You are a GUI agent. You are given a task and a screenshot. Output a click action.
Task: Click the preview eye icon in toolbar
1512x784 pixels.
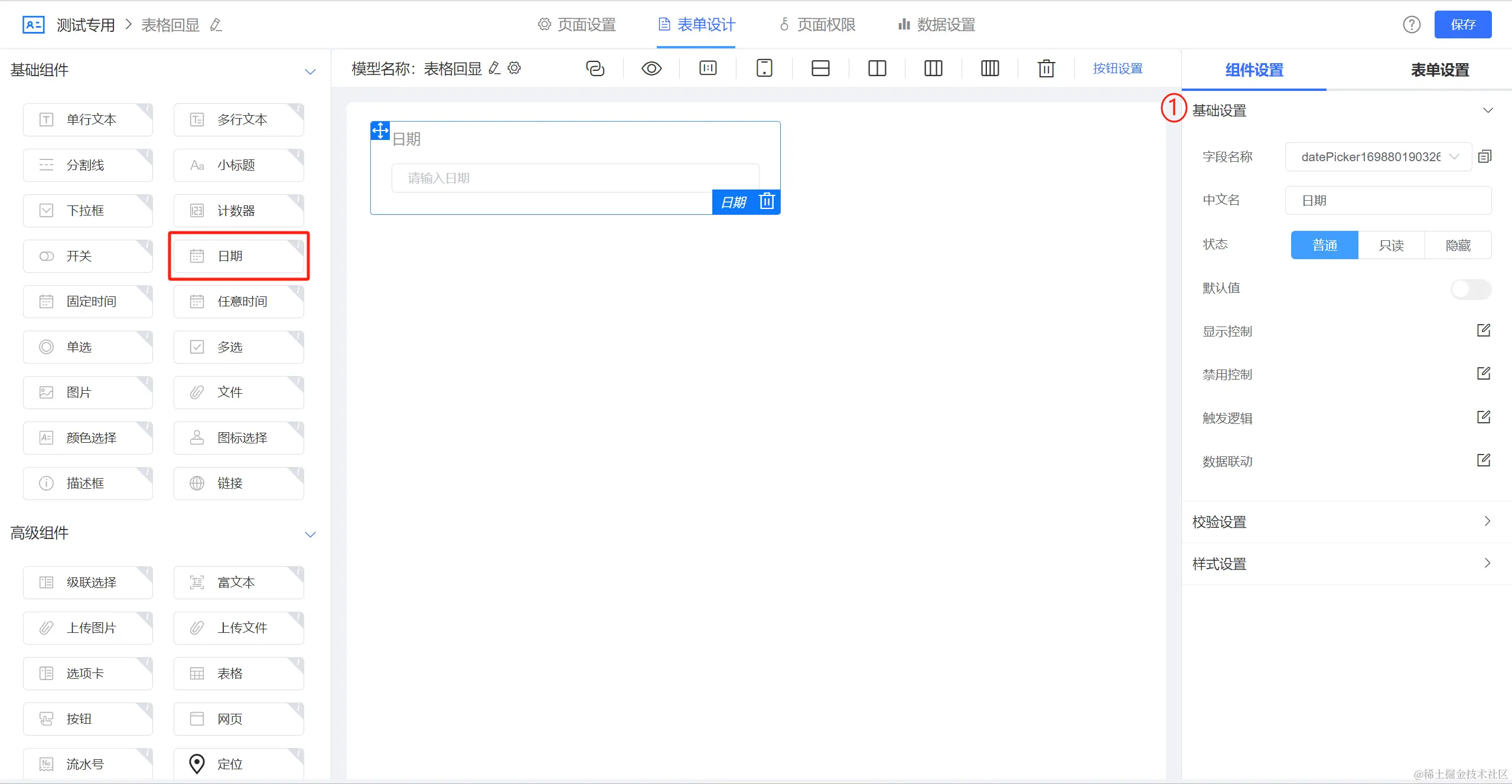pos(651,68)
